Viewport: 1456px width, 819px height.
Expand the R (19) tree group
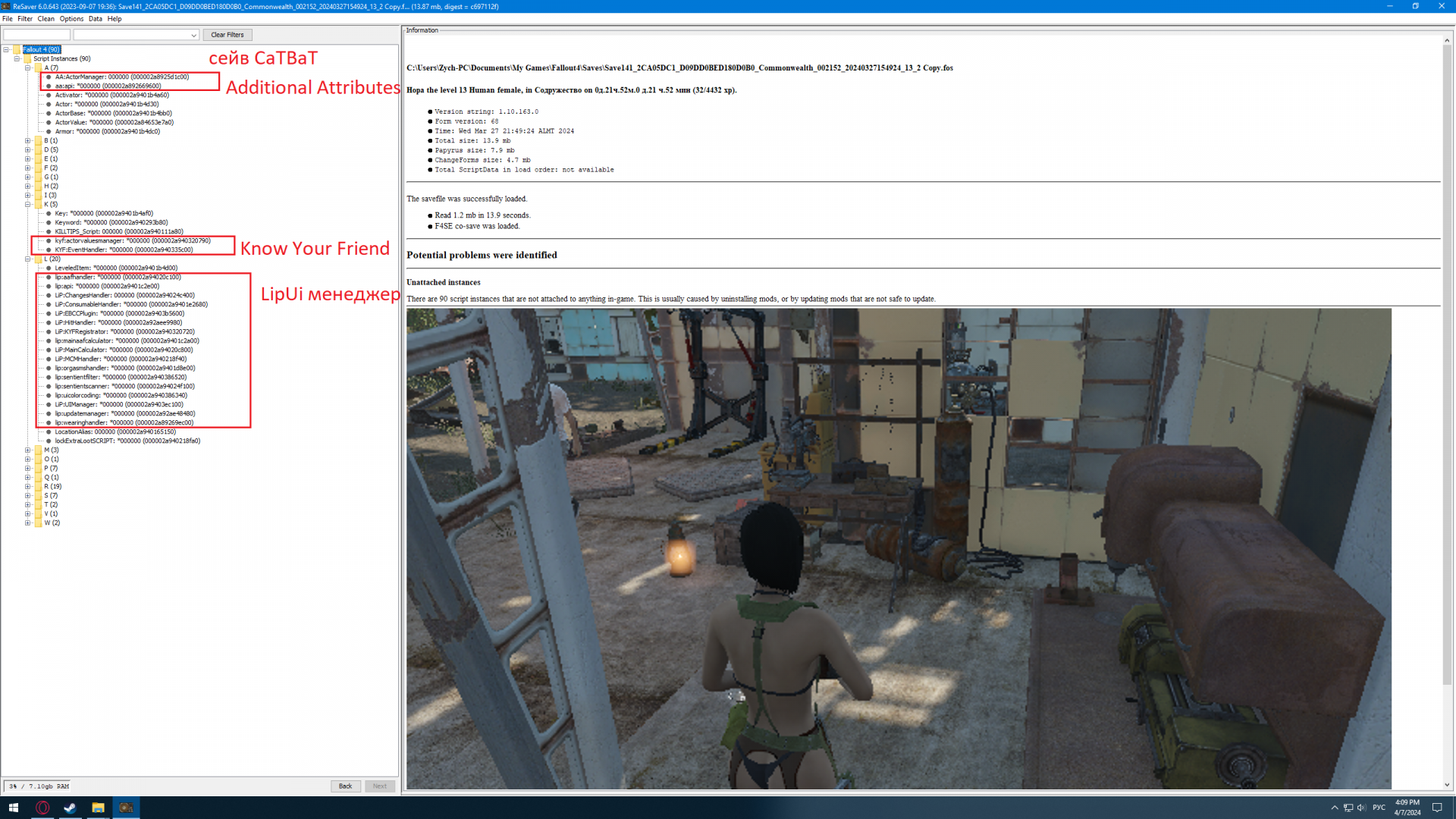28,486
